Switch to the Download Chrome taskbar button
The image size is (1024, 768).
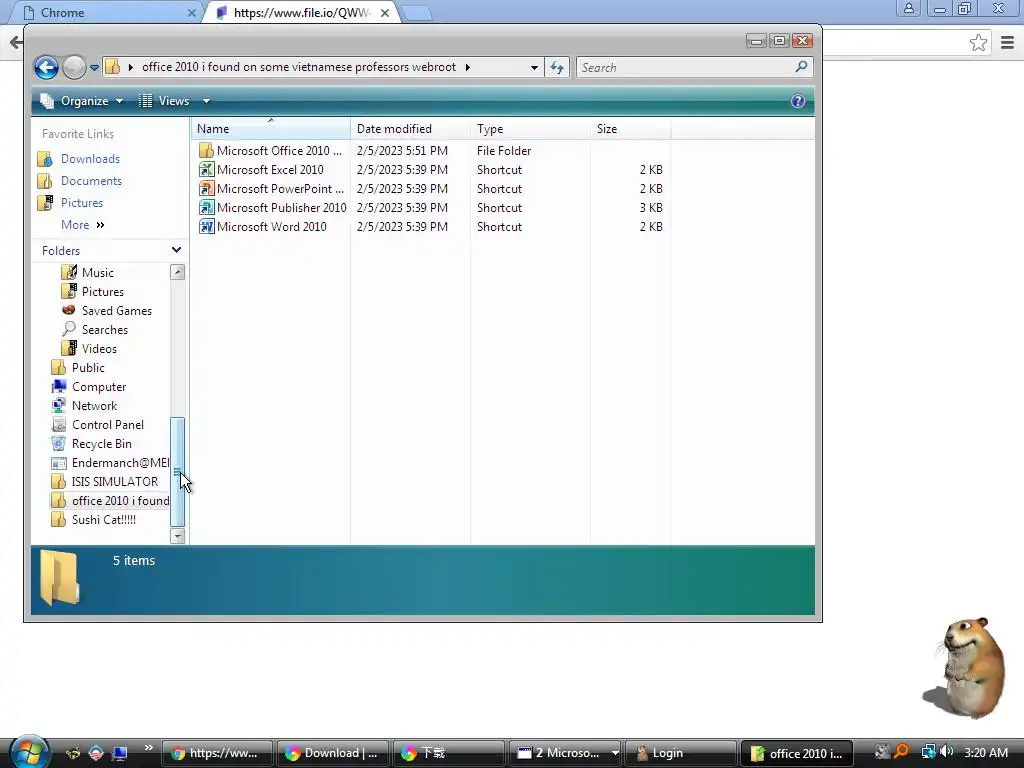coord(332,753)
